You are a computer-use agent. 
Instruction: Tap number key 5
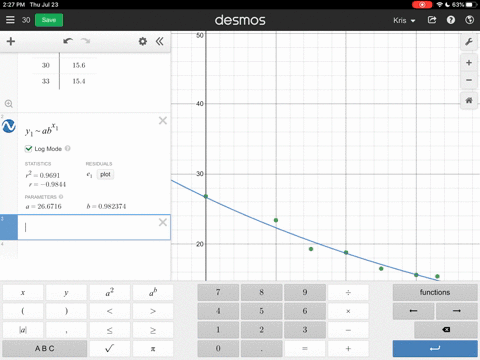tap(262, 311)
